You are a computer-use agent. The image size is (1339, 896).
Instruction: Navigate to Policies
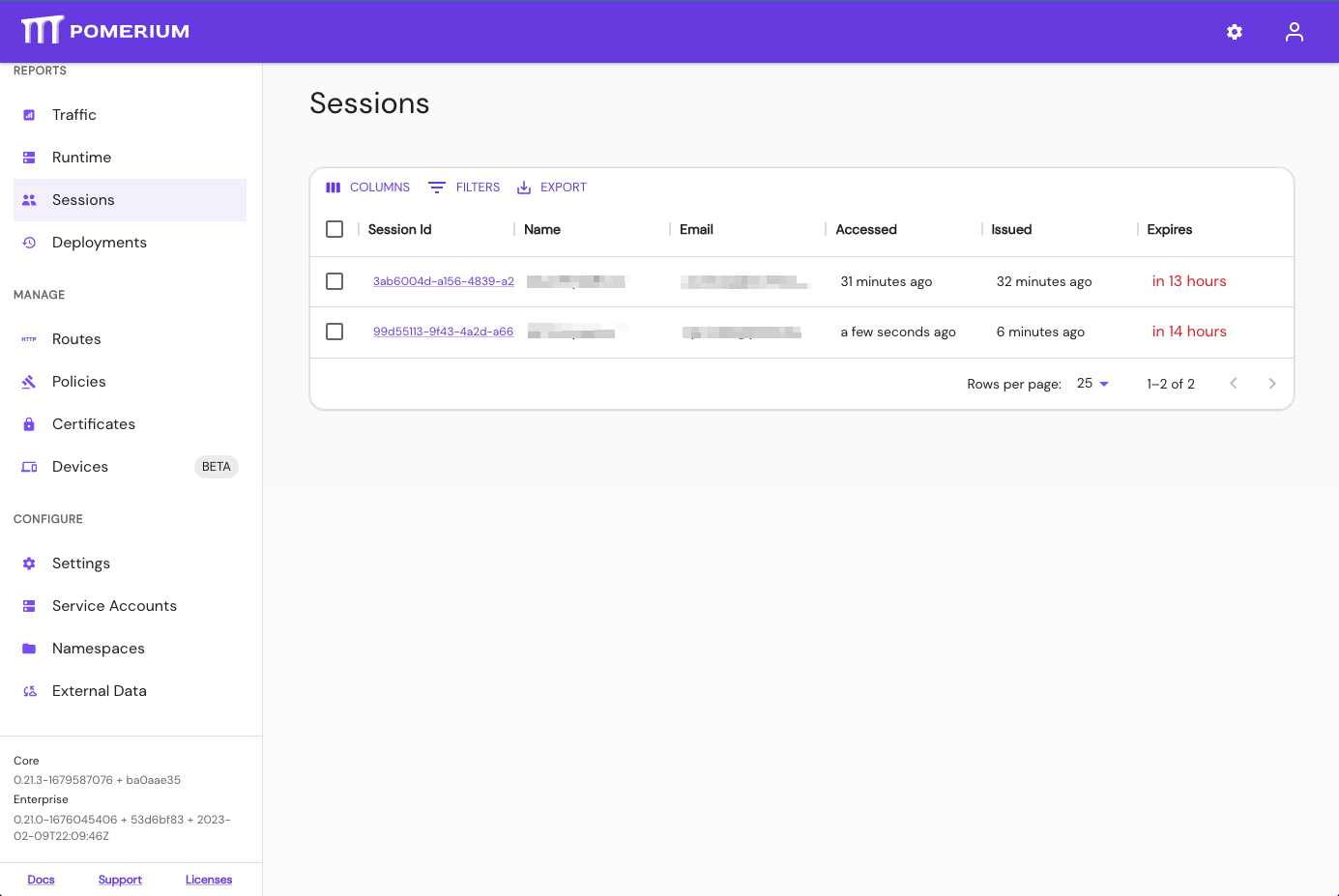pos(130,382)
